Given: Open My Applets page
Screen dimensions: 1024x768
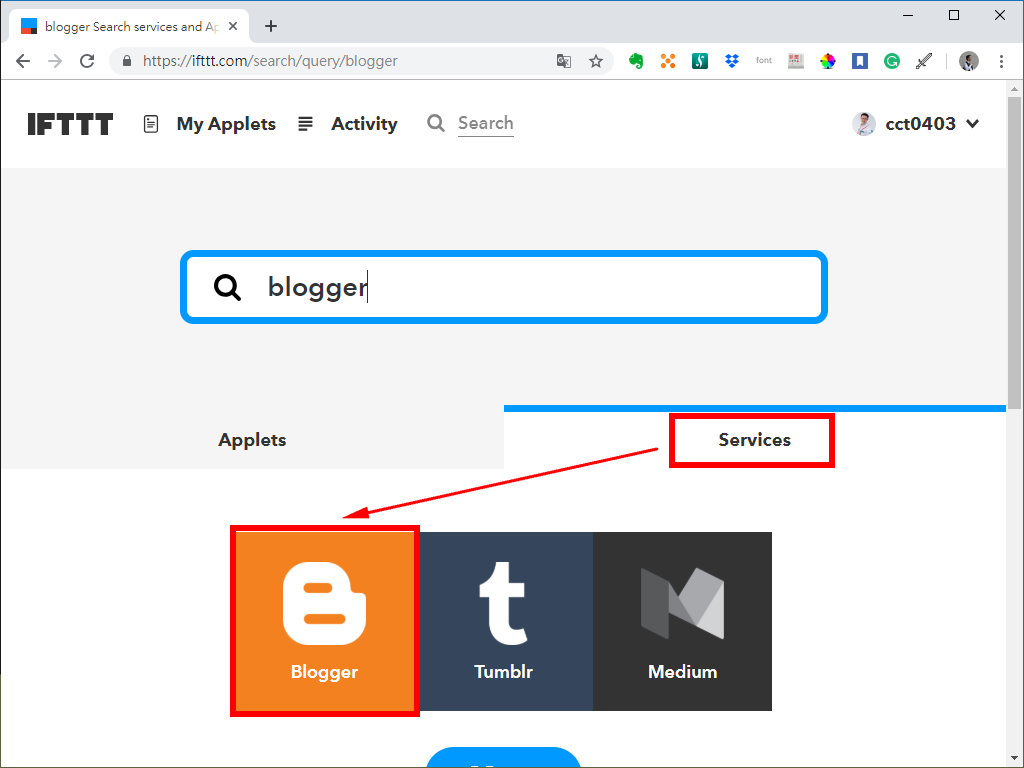Looking at the screenshot, I should (x=226, y=123).
